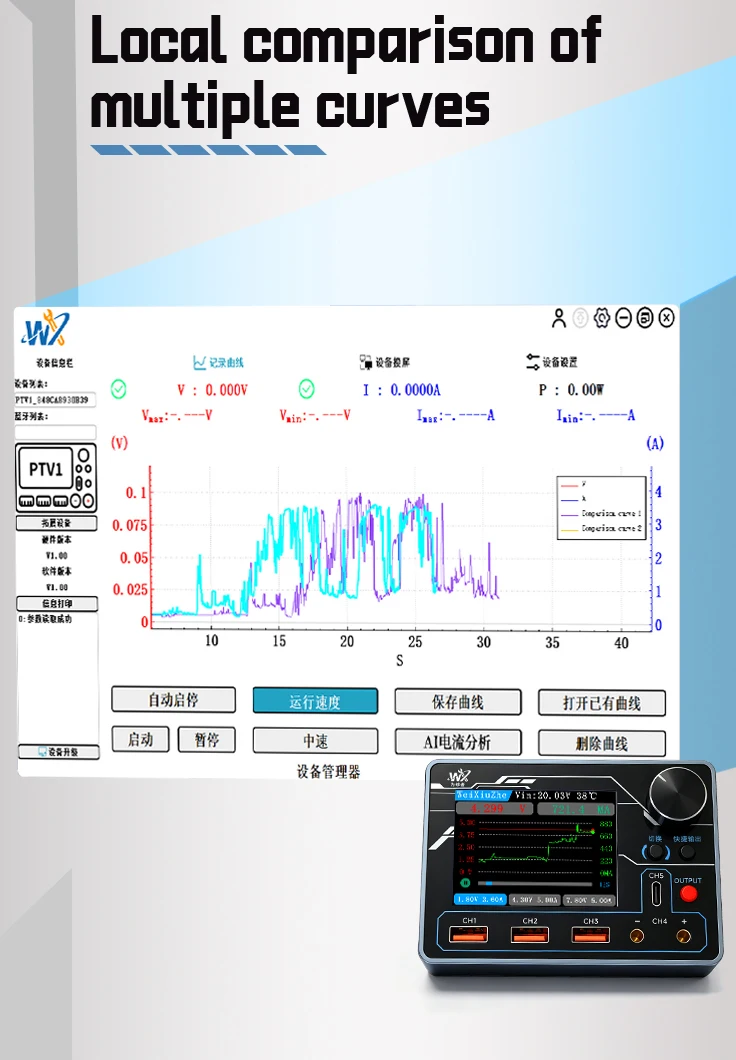Minimize the application window

click(623, 318)
